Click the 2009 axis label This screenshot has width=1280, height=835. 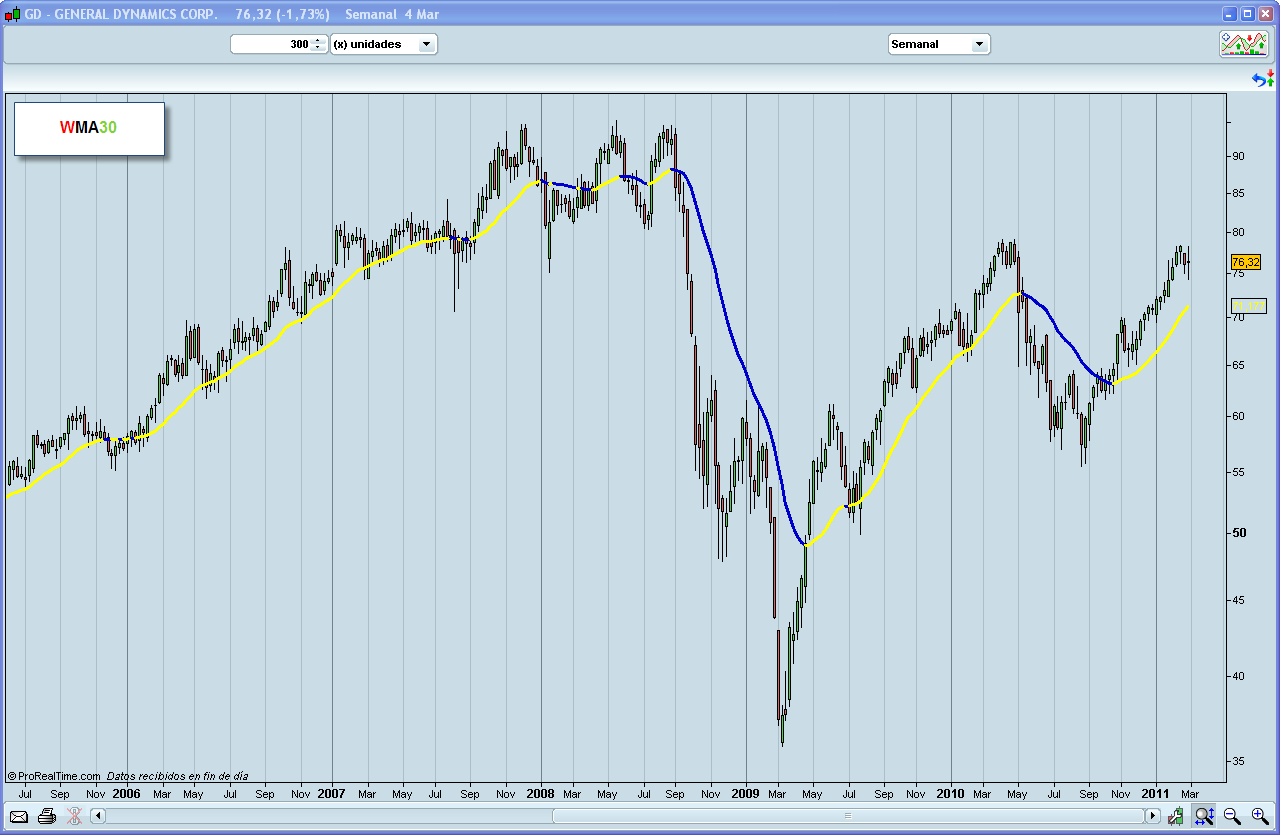click(746, 793)
